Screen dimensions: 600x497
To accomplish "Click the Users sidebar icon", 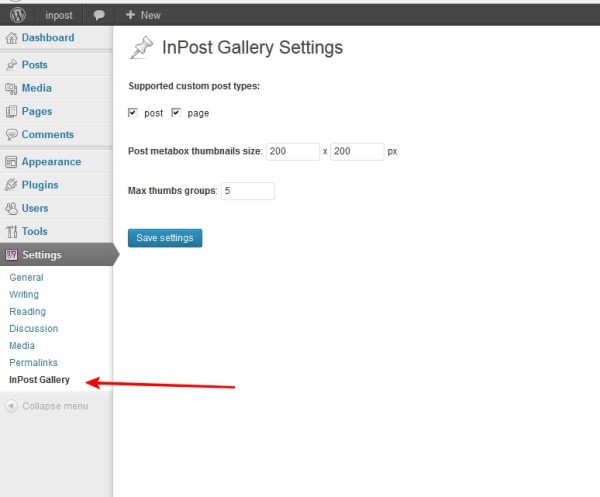I will coord(12,208).
